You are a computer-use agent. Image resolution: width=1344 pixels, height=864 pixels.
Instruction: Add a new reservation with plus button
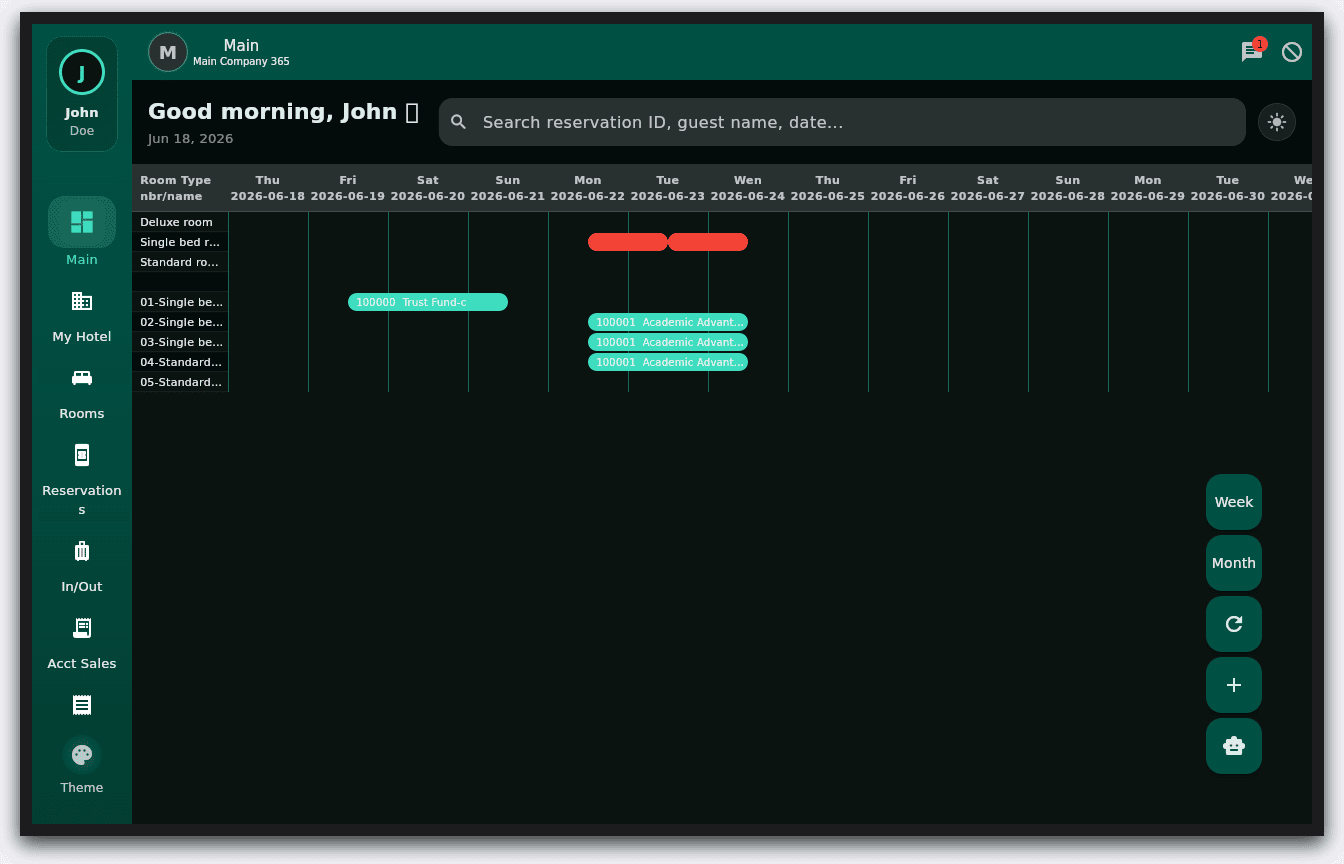point(1234,685)
